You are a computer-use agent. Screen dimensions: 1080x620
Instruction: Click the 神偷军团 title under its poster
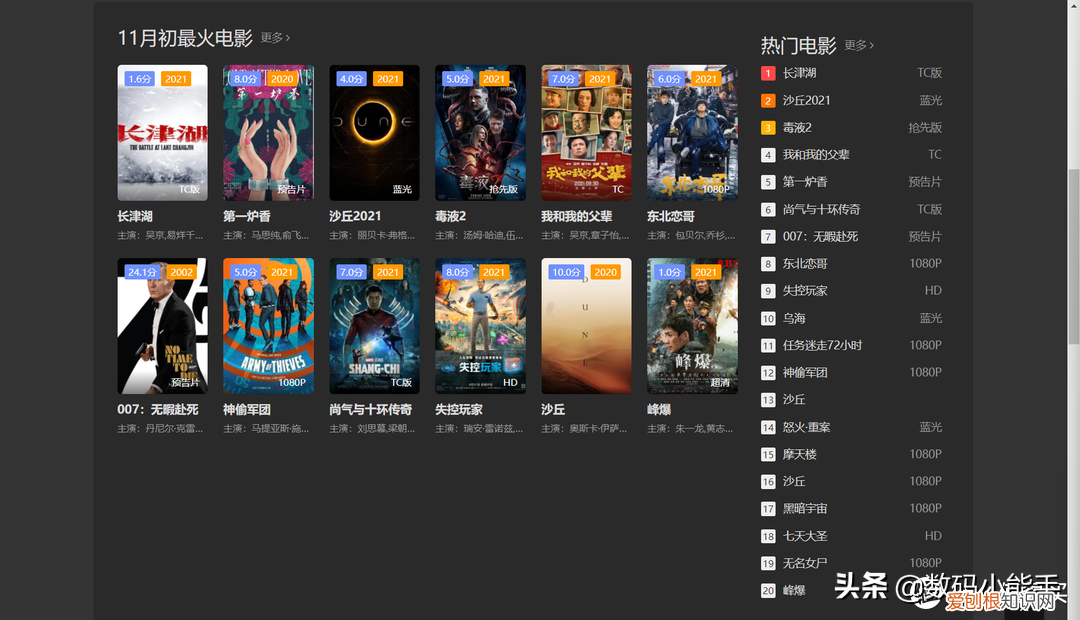click(247, 409)
